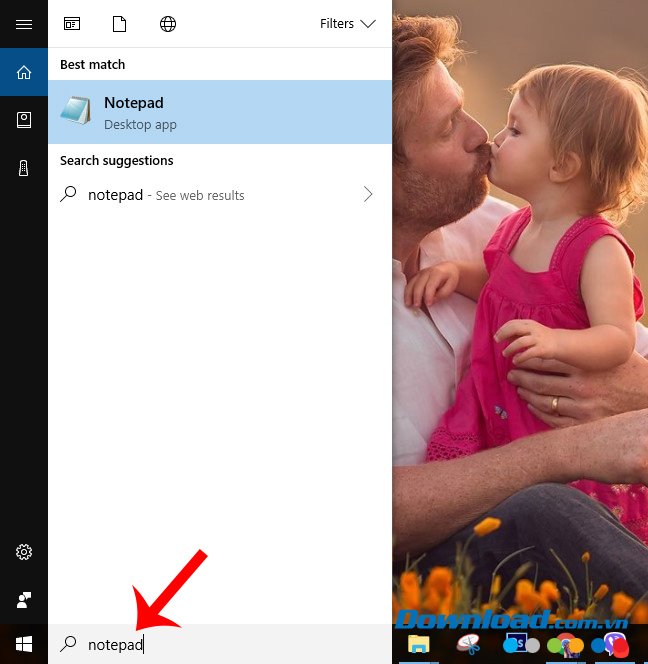Screen dimensions: 648x664
Task: Click the Notepad app icon in Best match
Action: click(x=76, y=111)
